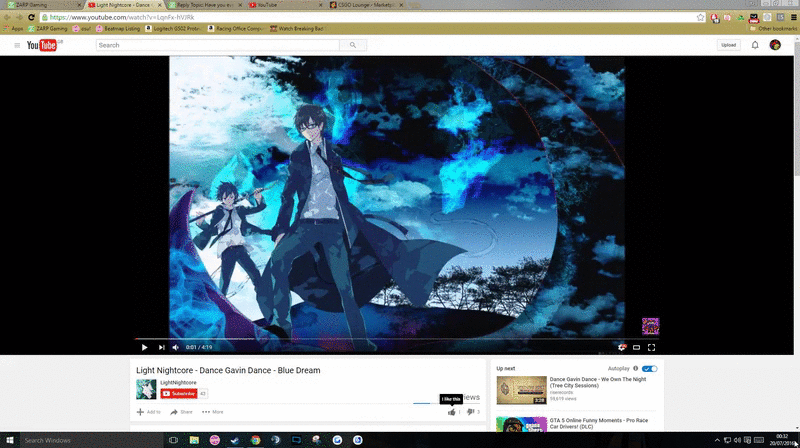Show hidden system tray icons

717,440
